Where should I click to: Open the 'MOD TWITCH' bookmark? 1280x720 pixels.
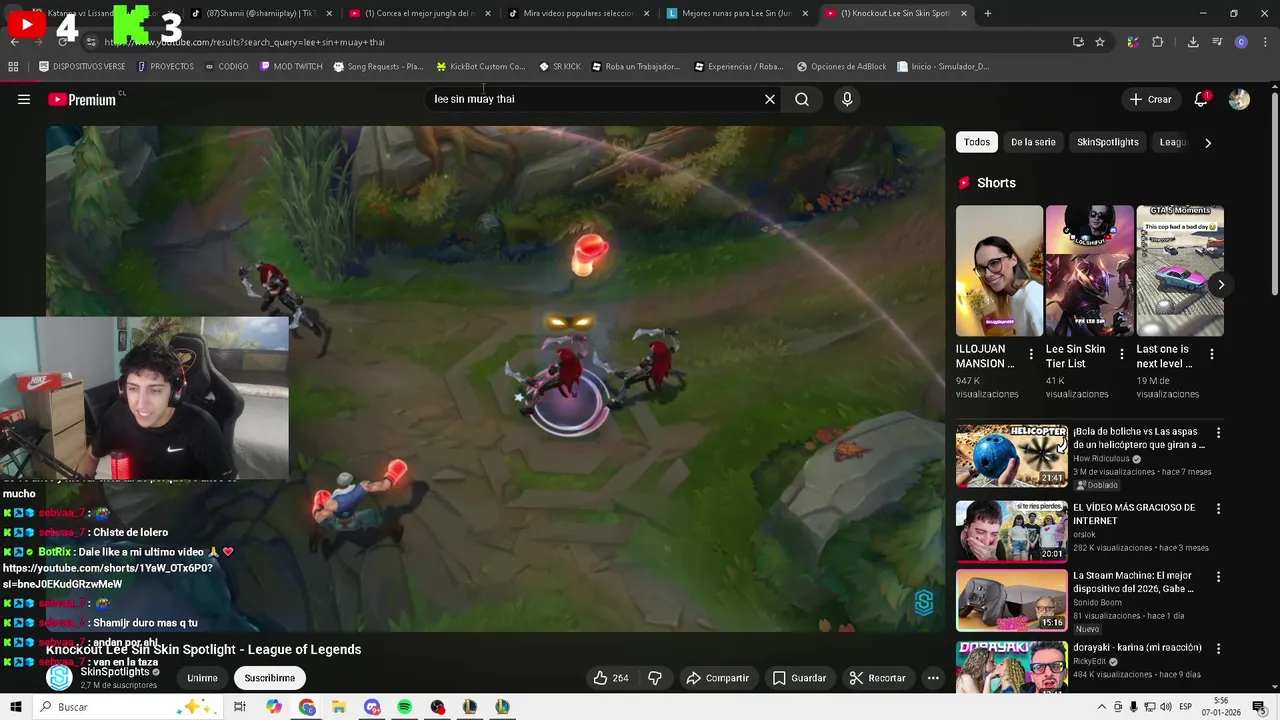click(x=291, y=67)
